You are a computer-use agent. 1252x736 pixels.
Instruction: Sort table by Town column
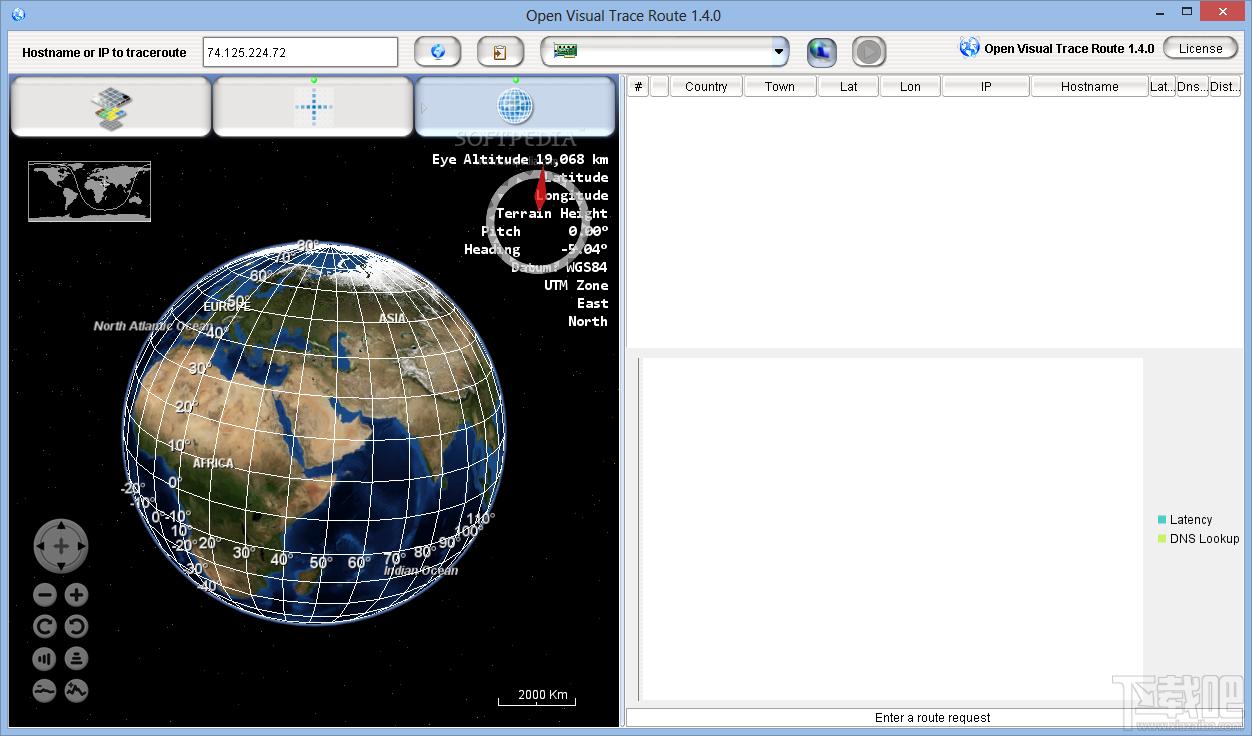(780, 87)
